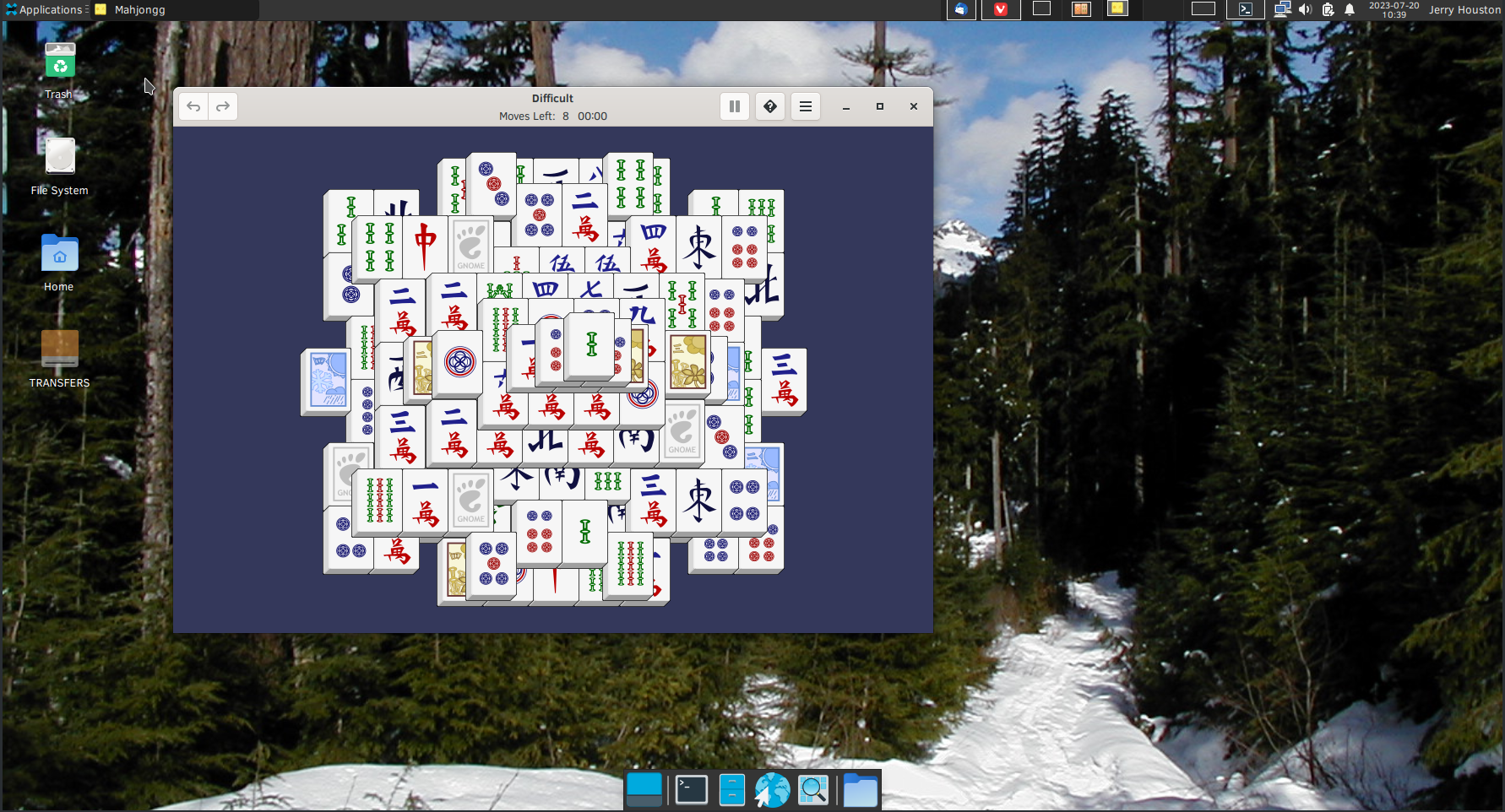Click the date and time clock

[x=1394, y=10]
